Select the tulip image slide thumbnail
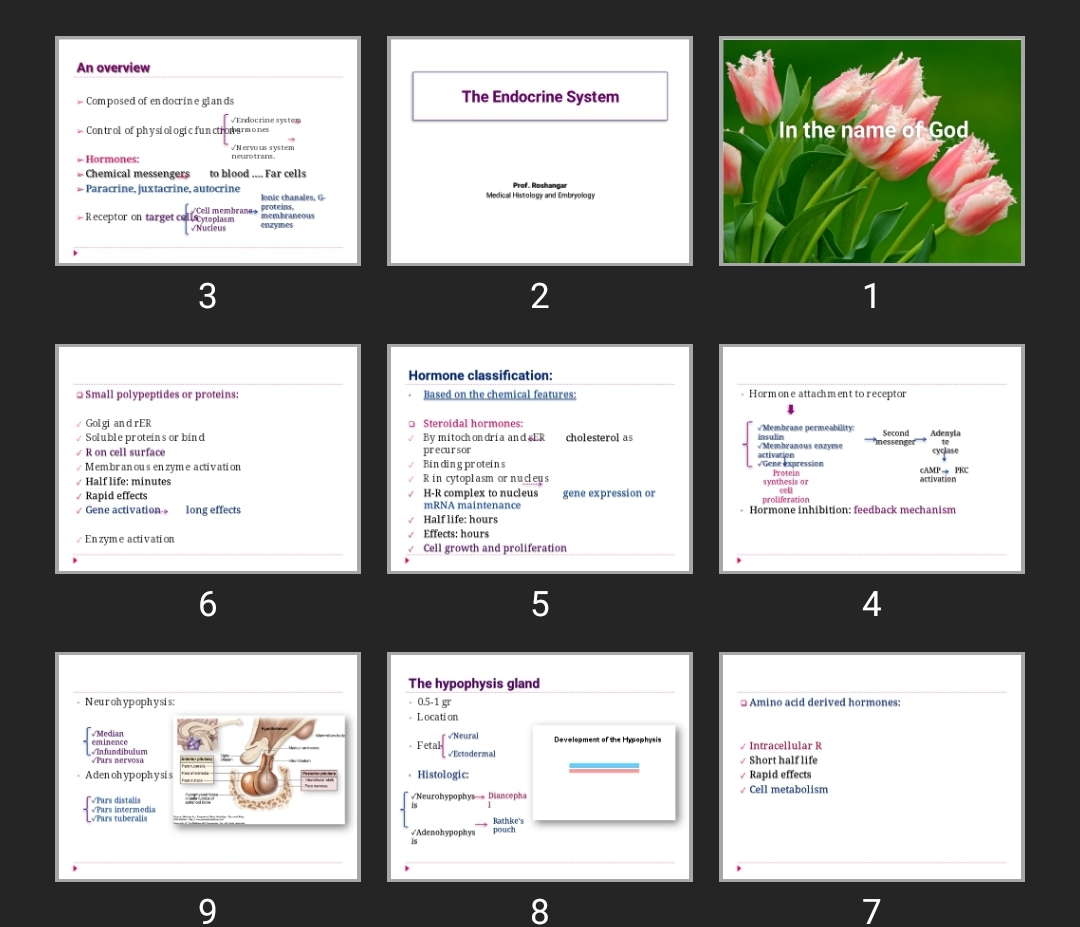The height and width of the screenshot is (927, 1080). coord(871,150)
